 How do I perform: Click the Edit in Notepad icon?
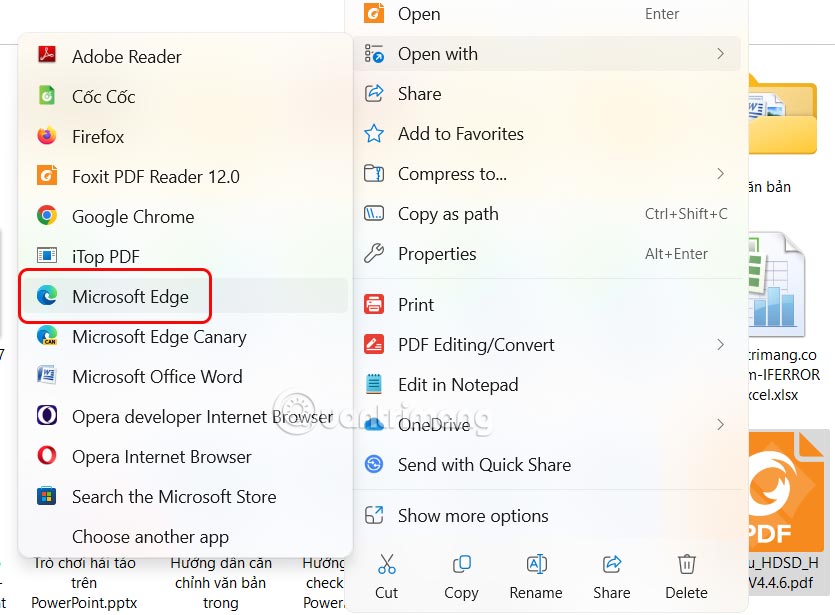coord(374,384)
